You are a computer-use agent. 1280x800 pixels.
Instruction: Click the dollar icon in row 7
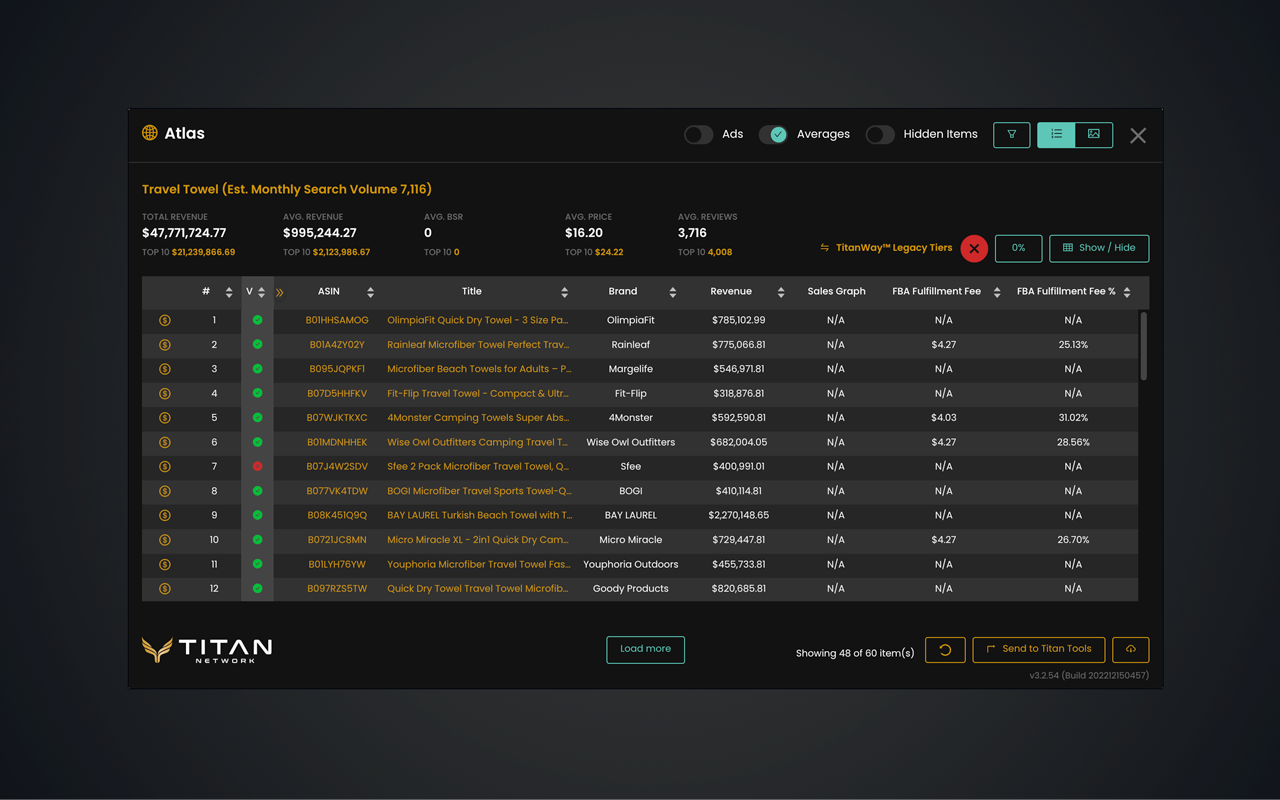165,467
